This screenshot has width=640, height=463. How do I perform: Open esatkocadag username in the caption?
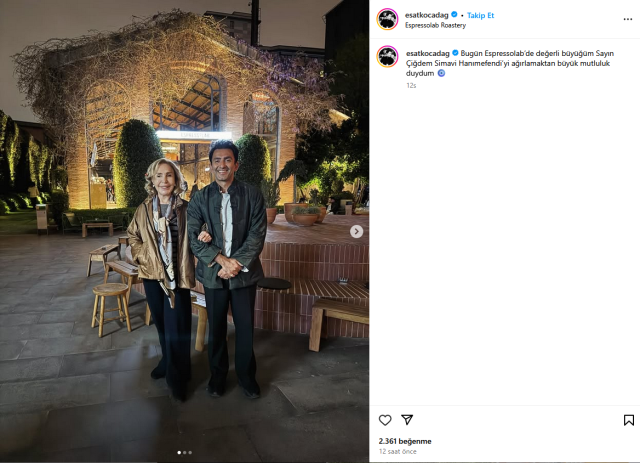click(427, 53)
